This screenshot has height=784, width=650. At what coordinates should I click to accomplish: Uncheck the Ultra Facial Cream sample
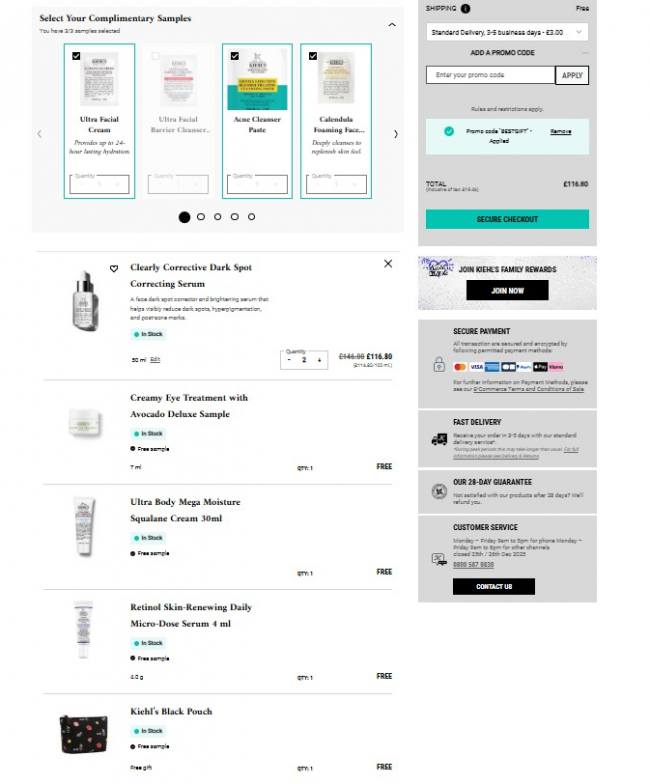click(76, 56)
